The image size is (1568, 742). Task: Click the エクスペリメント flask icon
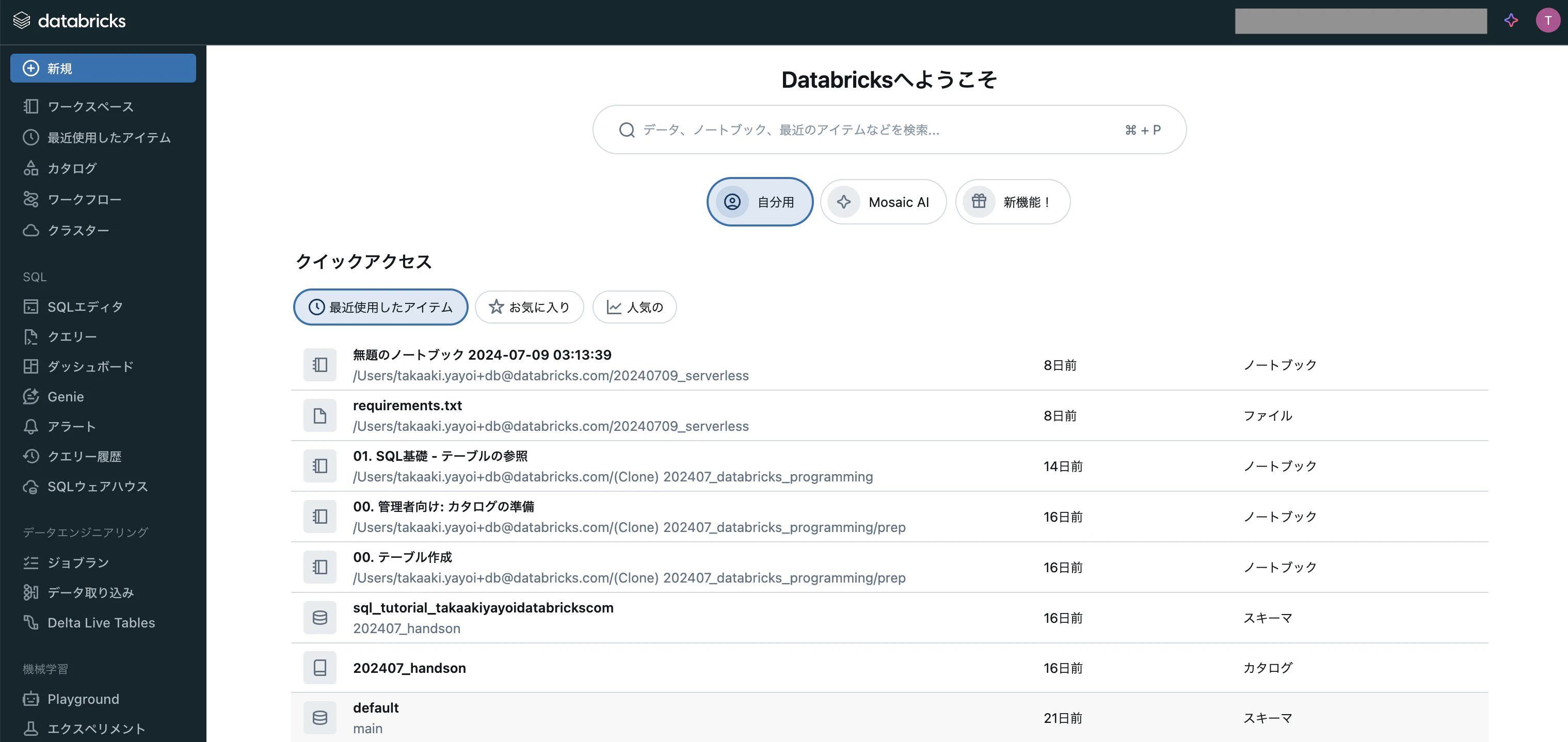coord(31,729)
